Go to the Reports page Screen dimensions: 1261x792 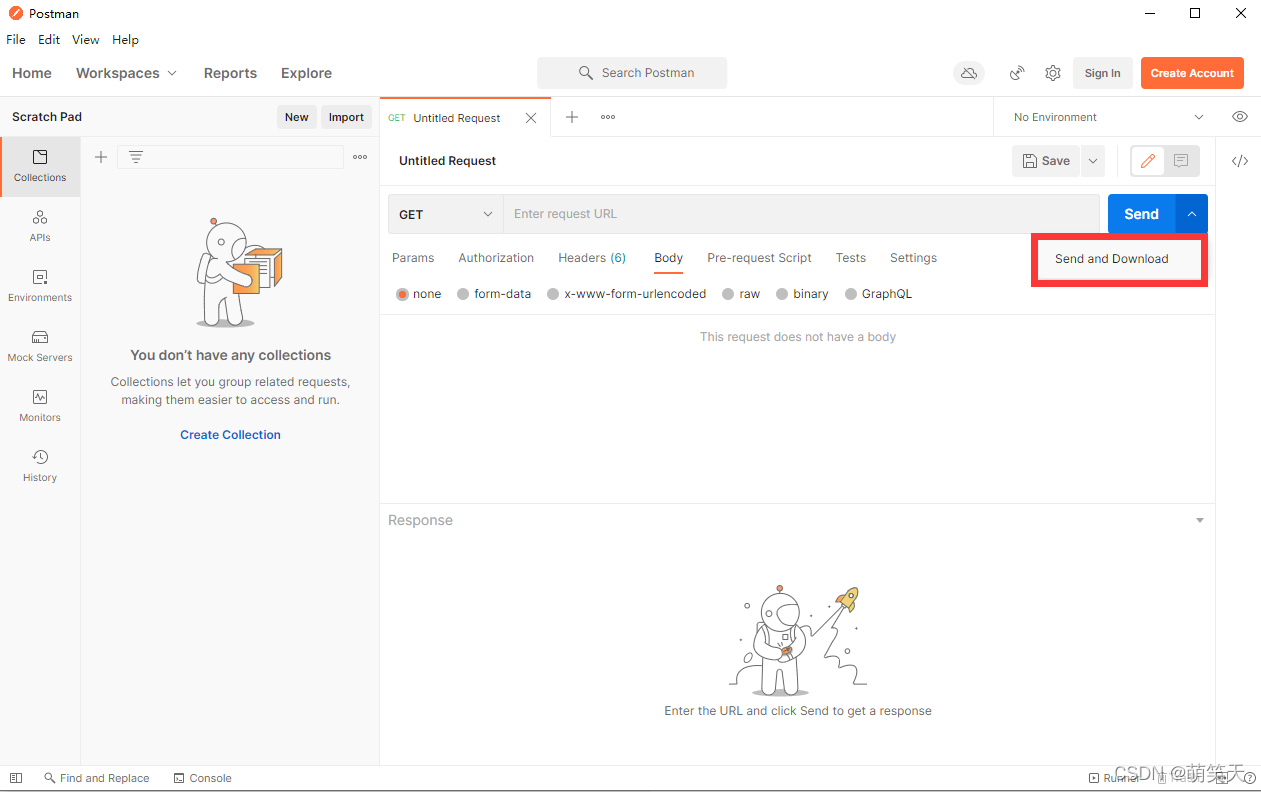[230, 73]
